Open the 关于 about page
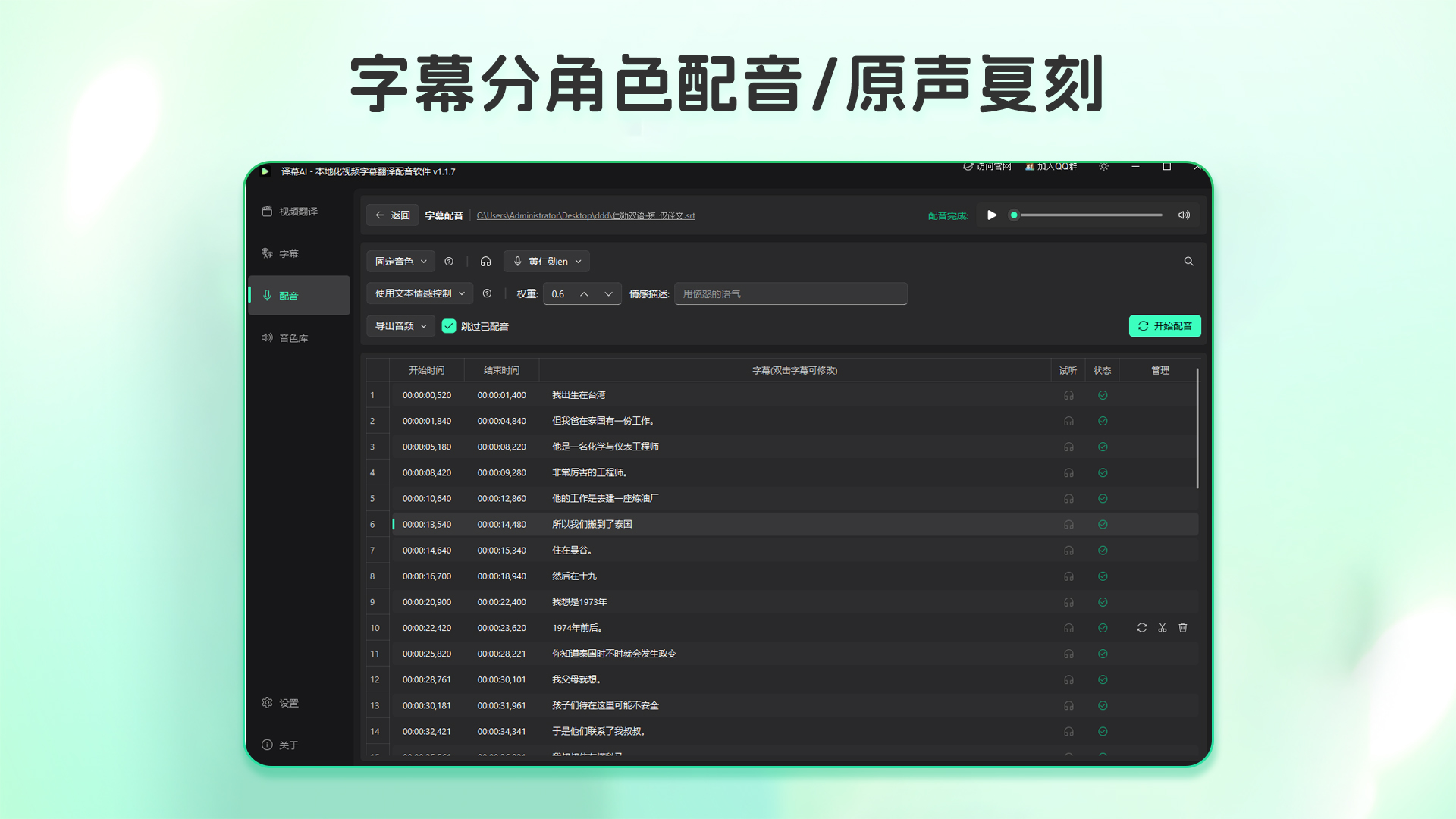 299,745
